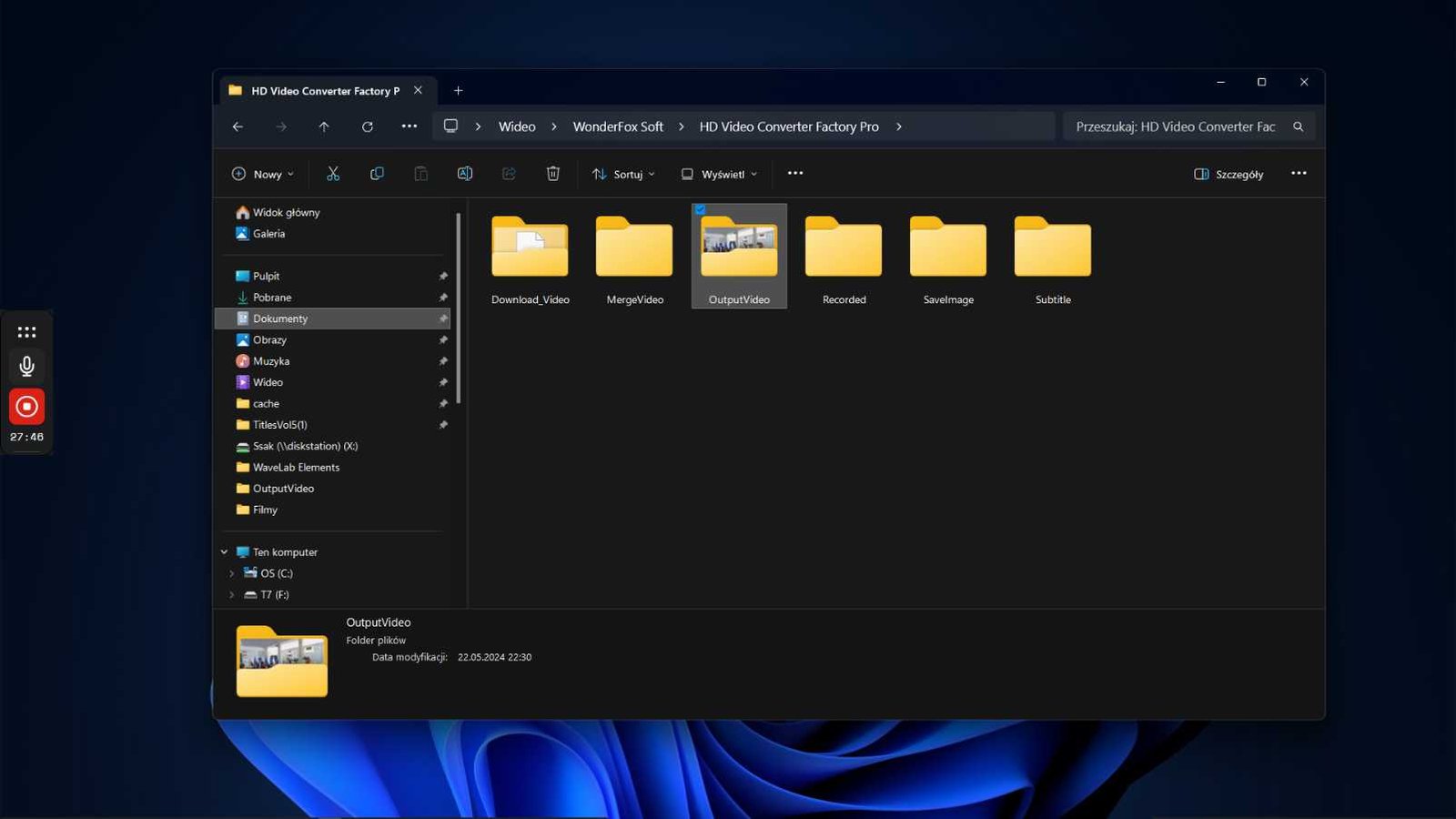The height and width of the screenshot is (819, 1456).
Task: Expand the OS (C:) drive node
Action: tap(231, 573)
